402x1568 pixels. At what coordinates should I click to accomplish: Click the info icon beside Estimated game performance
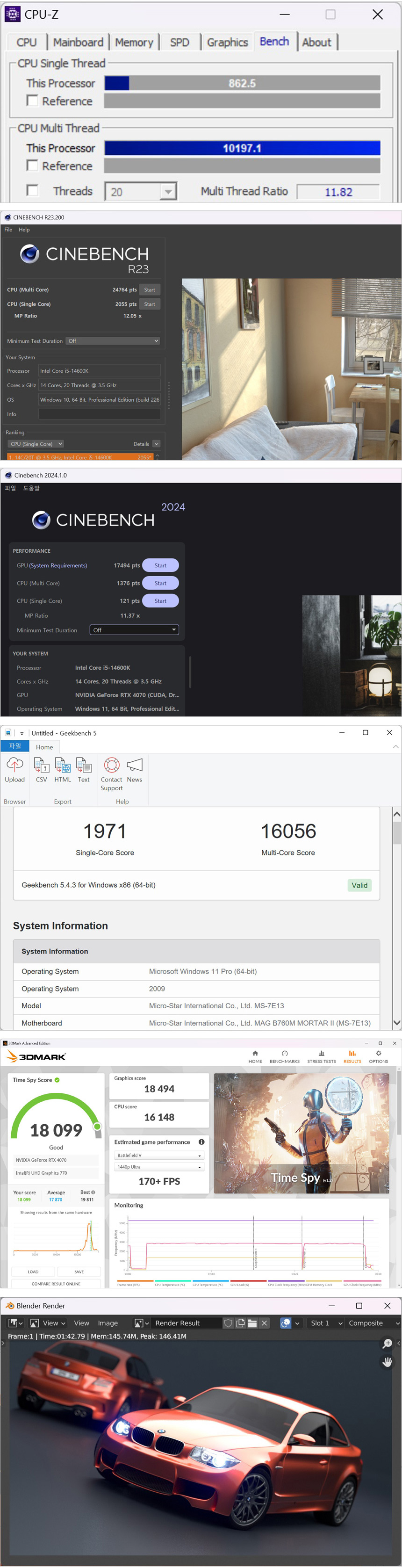tap(201, 1142)
